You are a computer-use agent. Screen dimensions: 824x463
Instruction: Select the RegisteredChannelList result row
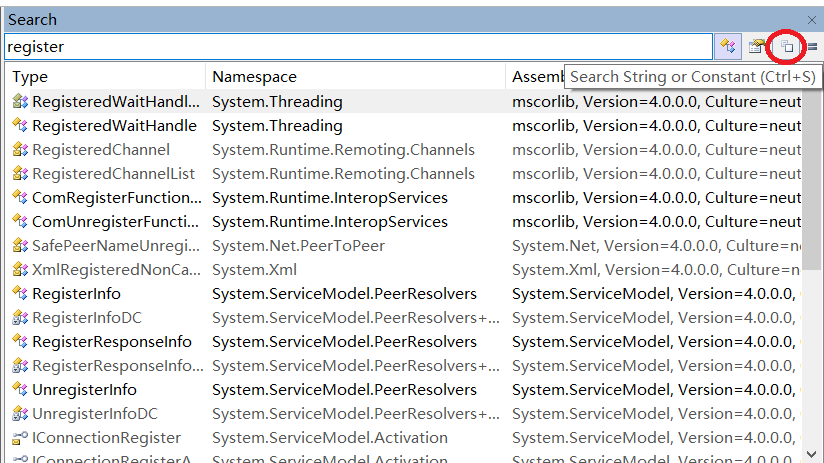point(113,174)
